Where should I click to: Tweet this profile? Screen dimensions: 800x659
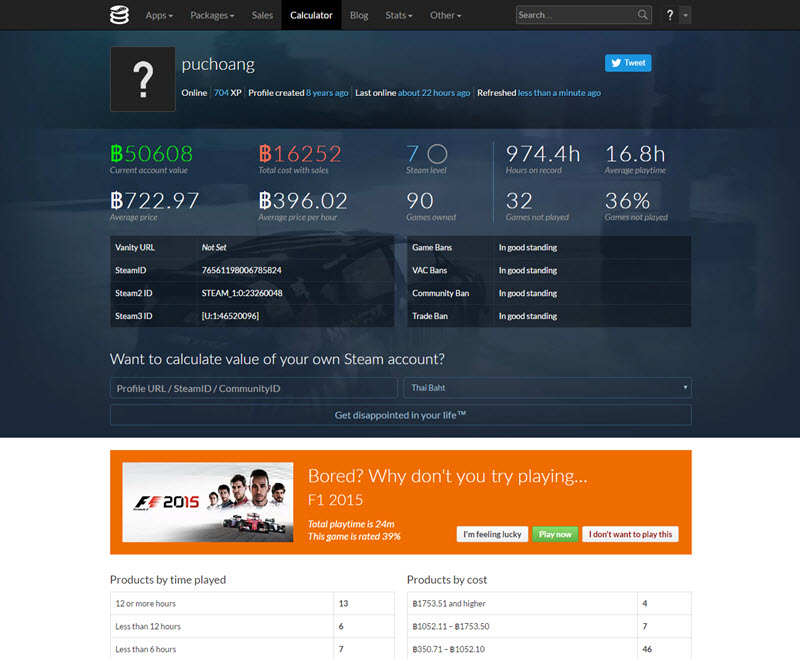628,63
